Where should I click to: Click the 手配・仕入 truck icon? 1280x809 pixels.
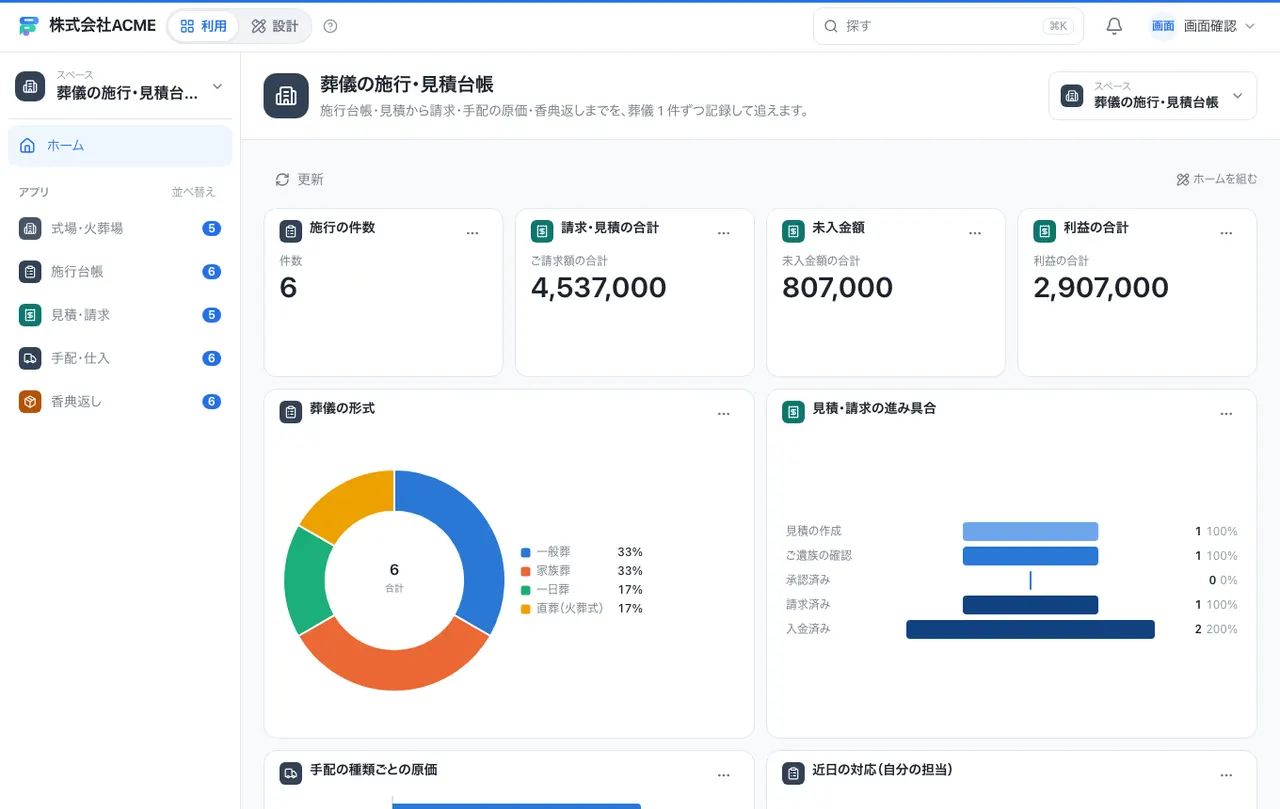click(x=30, y=358)
